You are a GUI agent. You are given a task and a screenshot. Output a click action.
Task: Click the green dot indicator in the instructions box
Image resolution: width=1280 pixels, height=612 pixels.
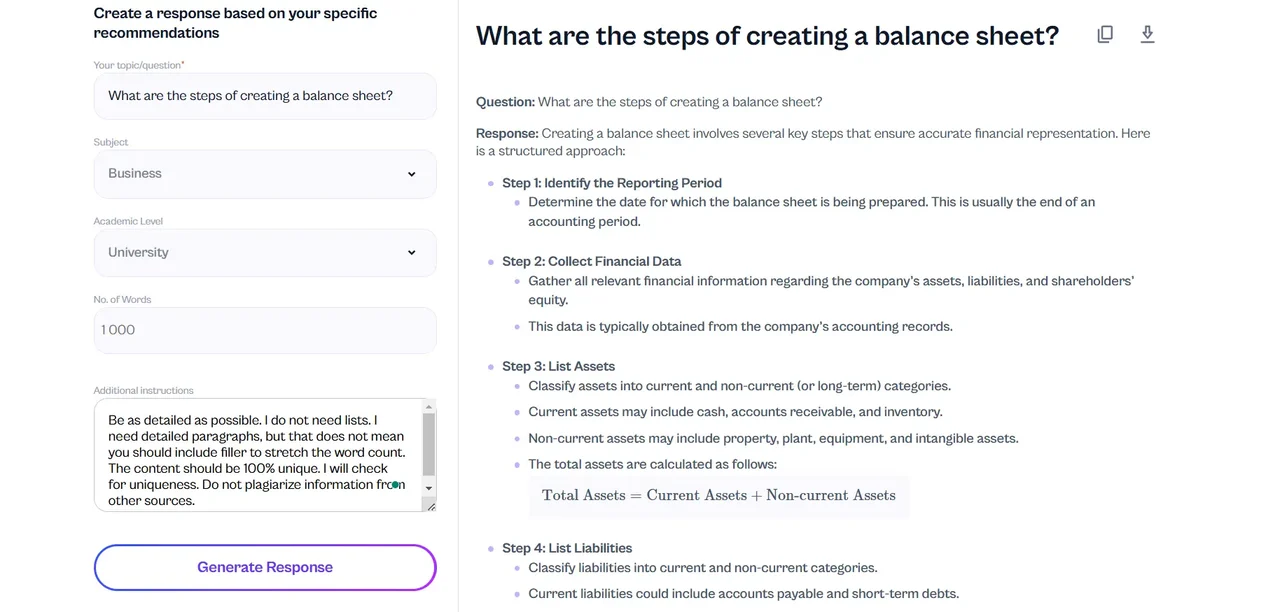click(x=396, y=485)
